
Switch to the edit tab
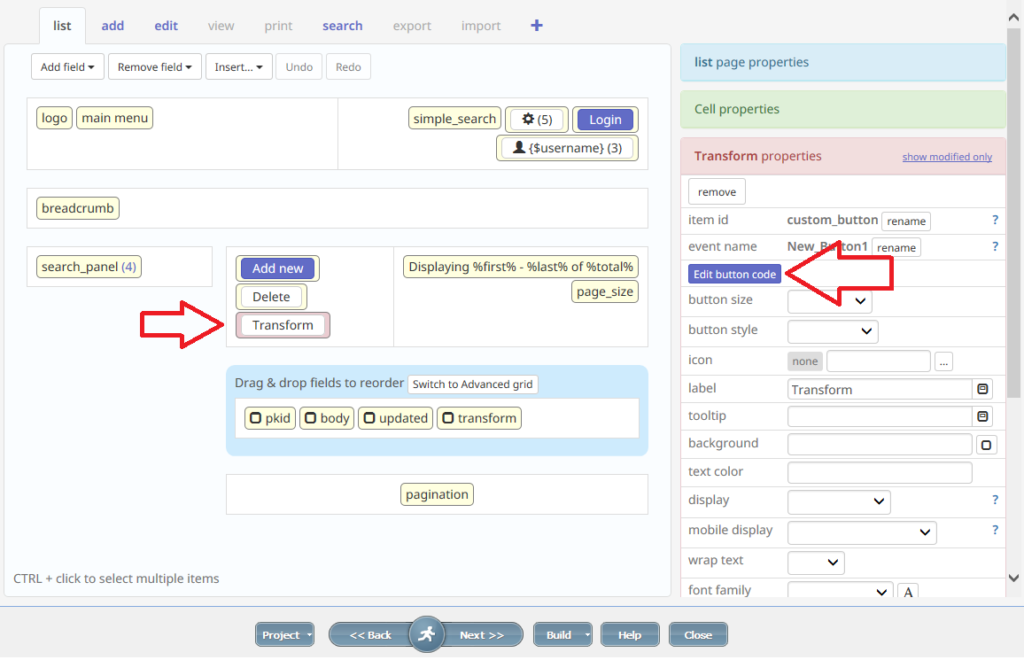[166, 25]
